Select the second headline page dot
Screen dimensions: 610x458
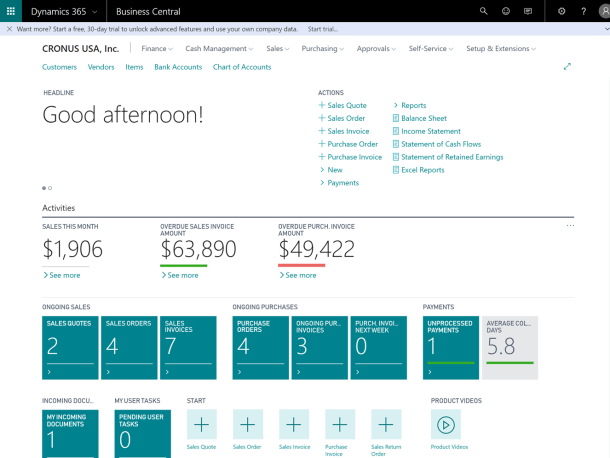click(50, 188)
